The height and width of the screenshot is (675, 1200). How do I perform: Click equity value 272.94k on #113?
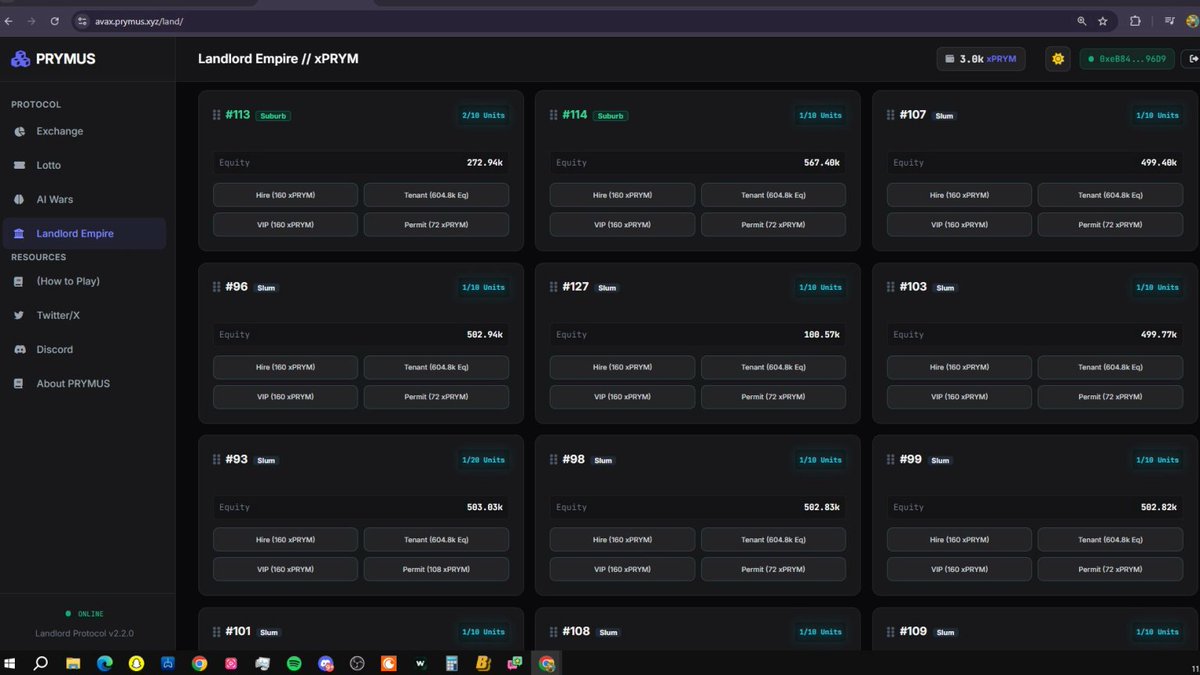[x=485, y=163]
